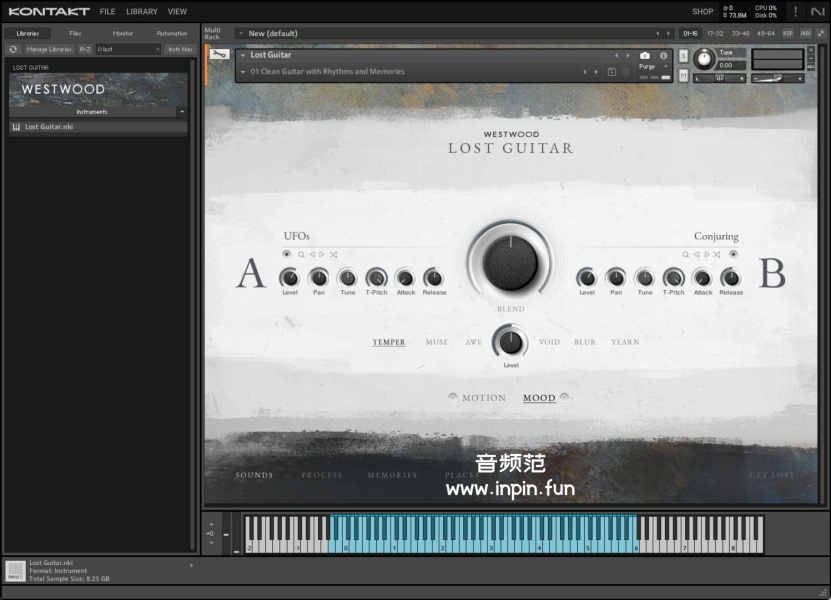Randomize layer A sound with shuffle icon
831x600 pixels.
pyautogui.click(x=333, y=254)
